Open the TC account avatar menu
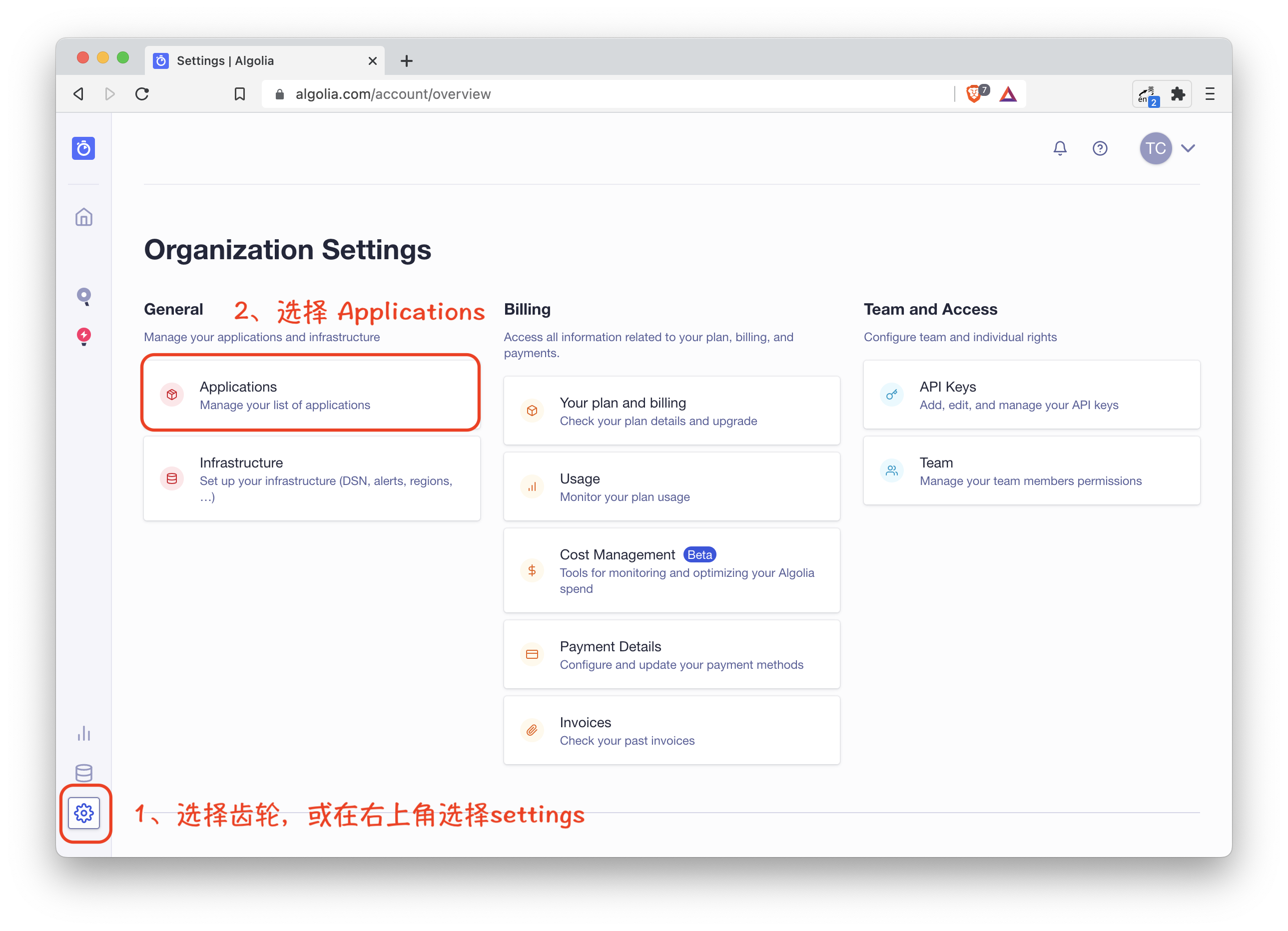This screenshot has height=931, width=1288. coord(1156,148)
